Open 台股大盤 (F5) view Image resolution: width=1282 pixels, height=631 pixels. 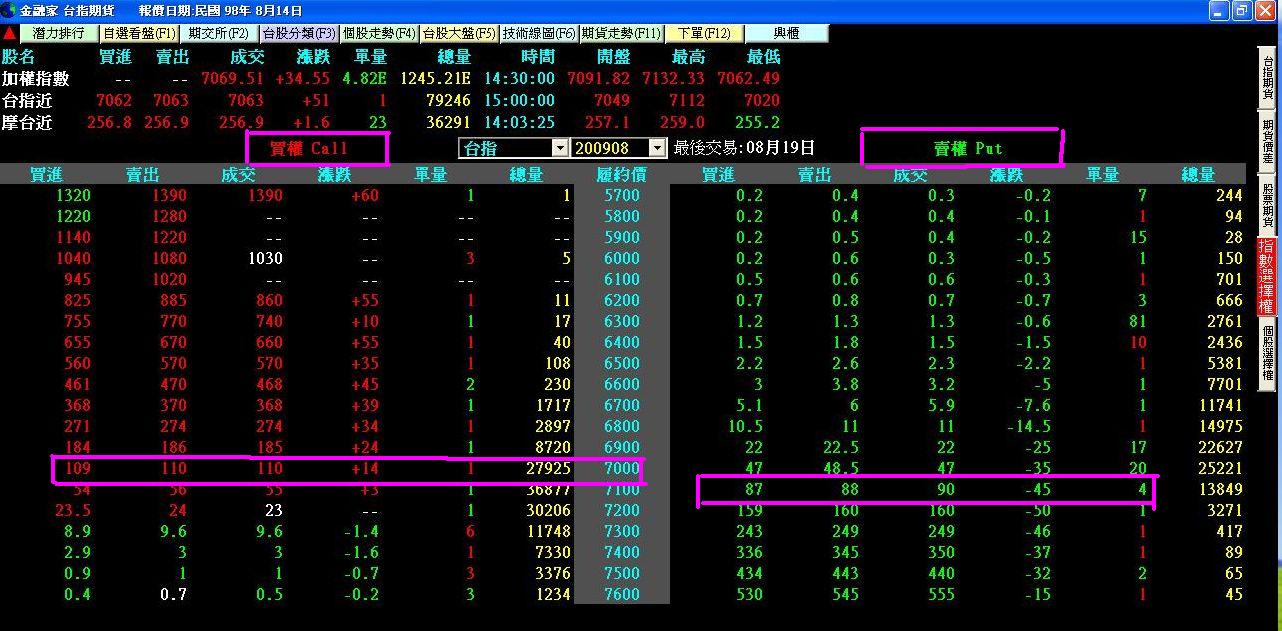459,33
